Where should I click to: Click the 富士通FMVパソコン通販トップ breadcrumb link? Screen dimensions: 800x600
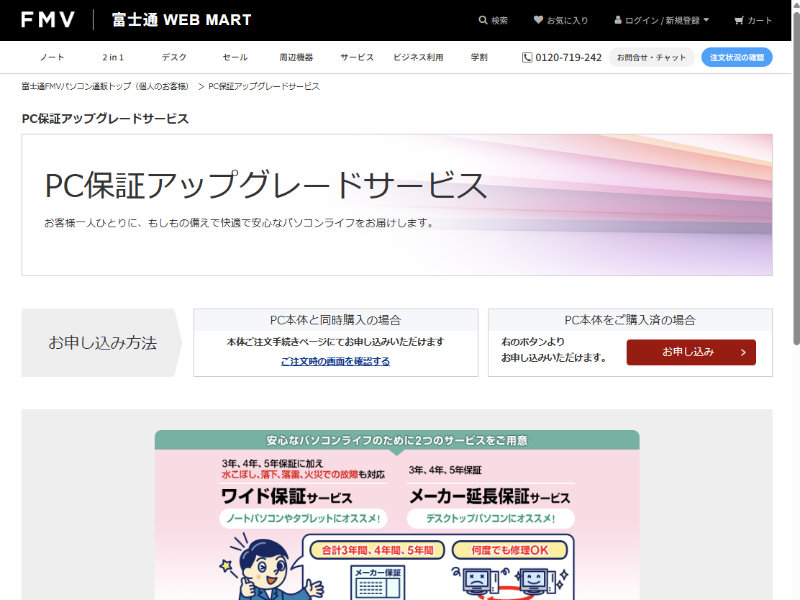(105, 87)
